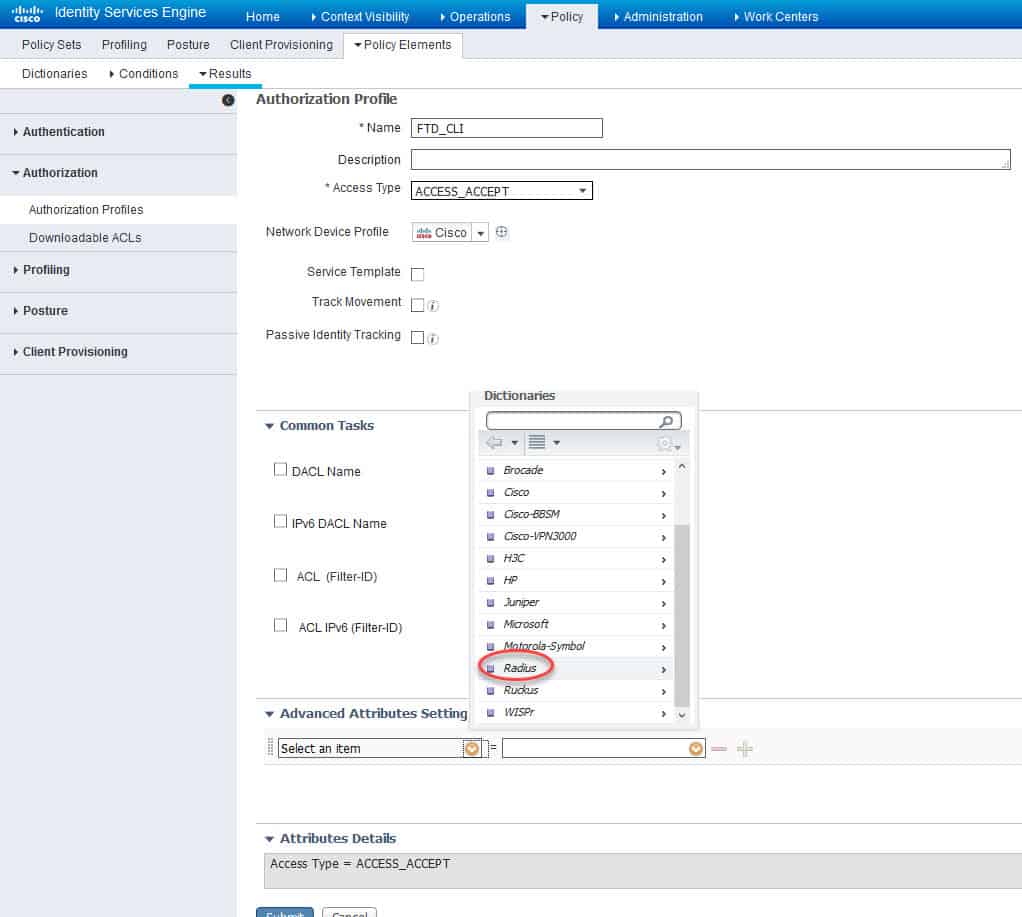This screenshot has height=917, width=1022.
Task: Open the Context Visibility menu
Action: tap(360, 16)
